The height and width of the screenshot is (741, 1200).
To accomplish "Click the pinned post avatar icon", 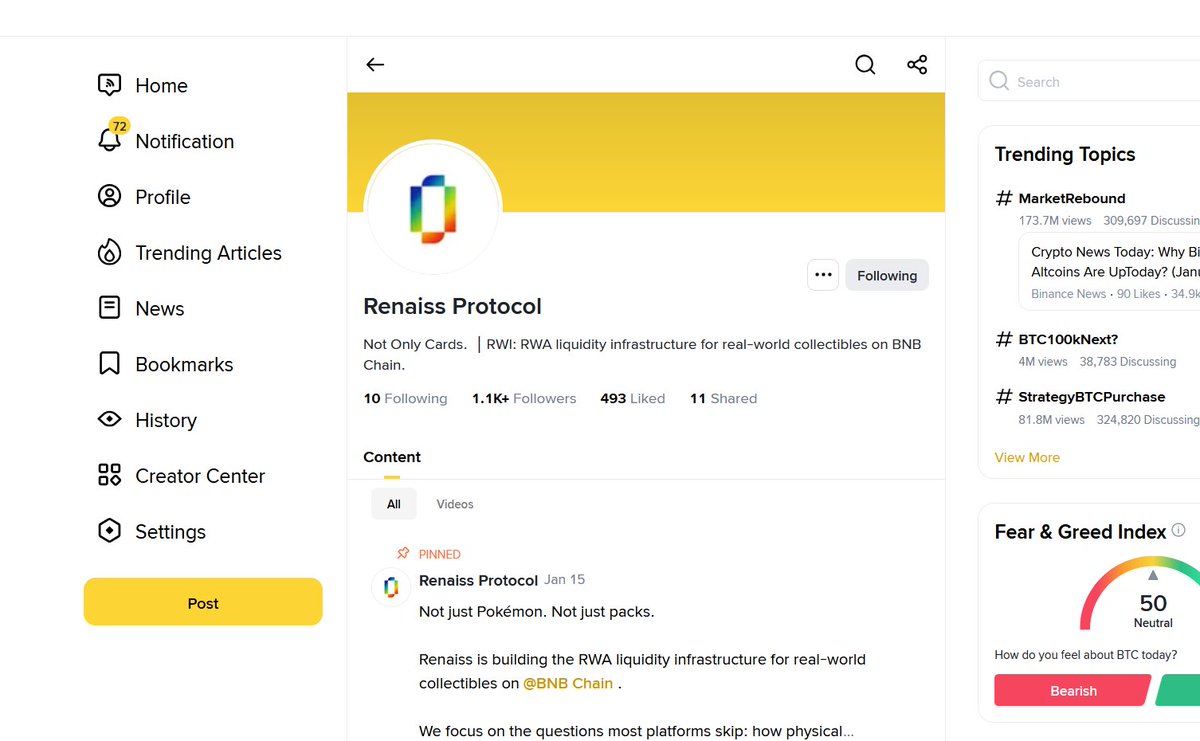I will (x=391, y=587).
